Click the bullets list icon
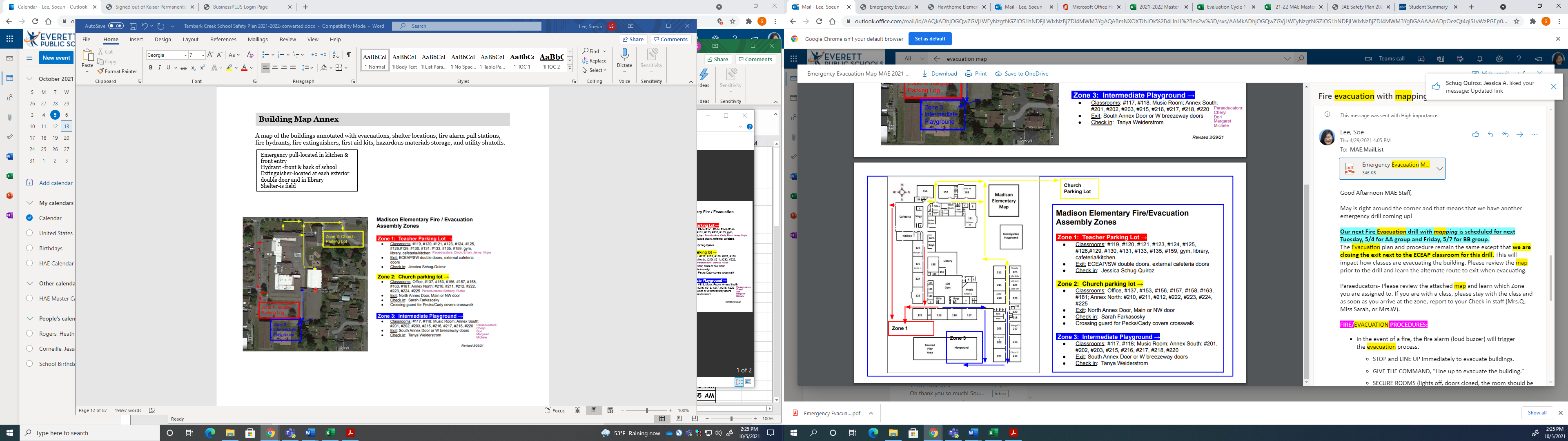The width and height of the screenshot is (1568, 441). (265, 55)
